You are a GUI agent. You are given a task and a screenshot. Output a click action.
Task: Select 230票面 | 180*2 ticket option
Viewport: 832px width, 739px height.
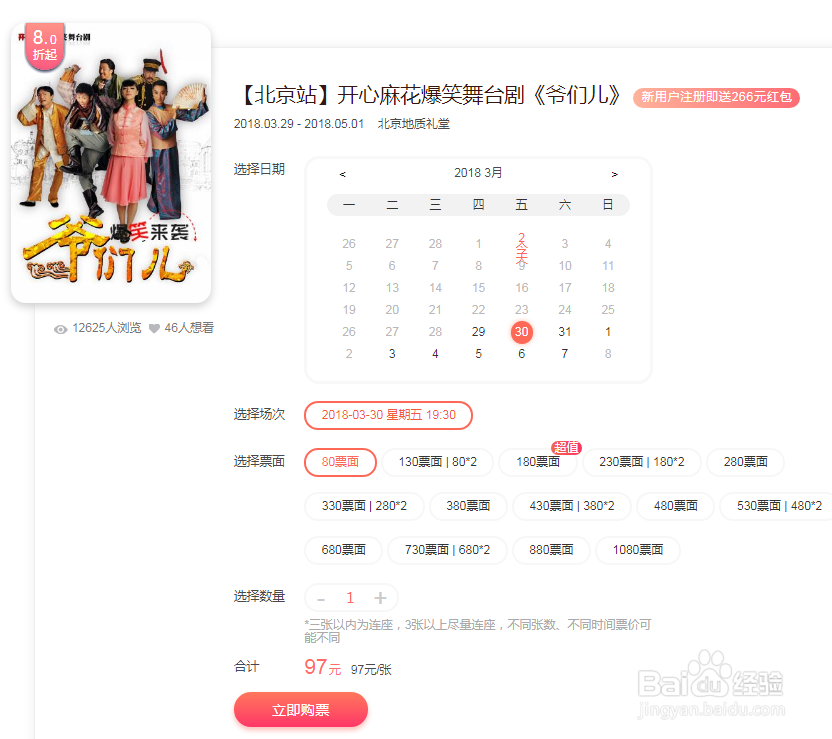pyautogui.click(x=642, y=462)
